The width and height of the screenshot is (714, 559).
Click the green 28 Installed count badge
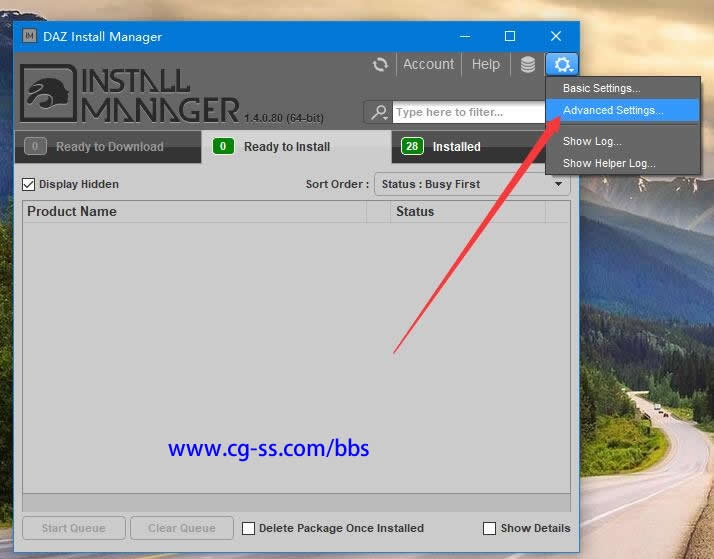(411, 147)
